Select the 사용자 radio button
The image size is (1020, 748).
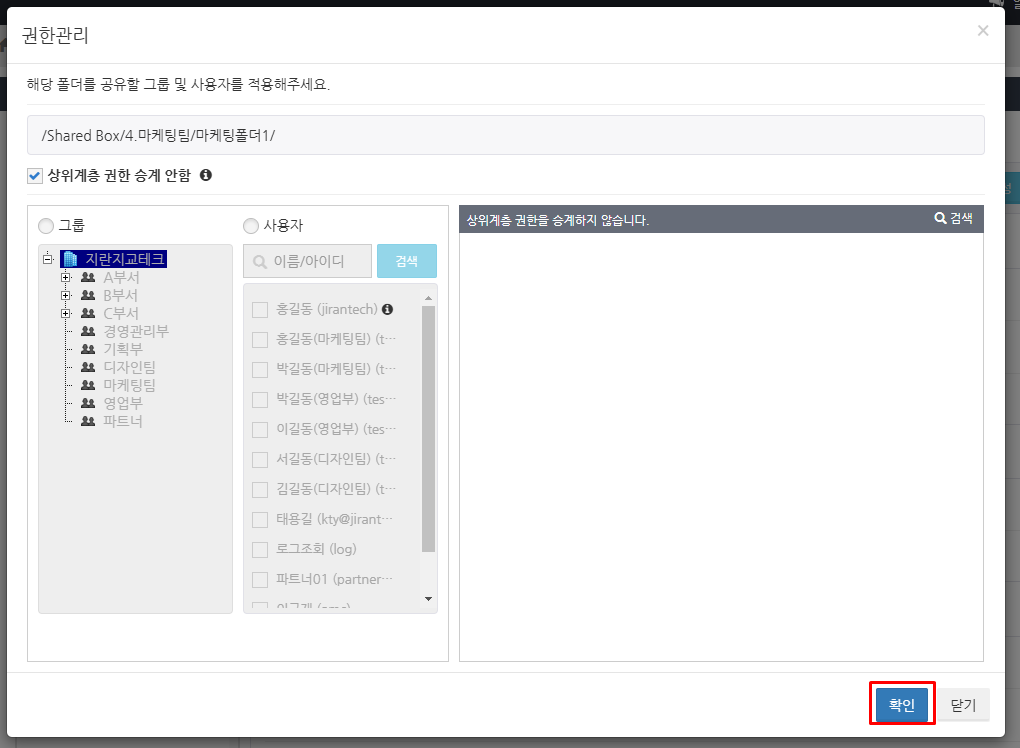[x=250, y=225]
